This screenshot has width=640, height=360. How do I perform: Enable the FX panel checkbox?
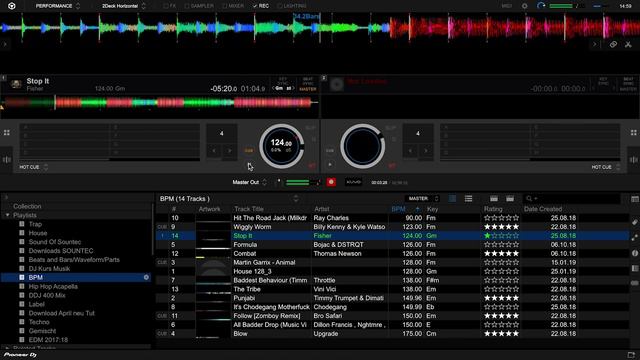(166, 6)
